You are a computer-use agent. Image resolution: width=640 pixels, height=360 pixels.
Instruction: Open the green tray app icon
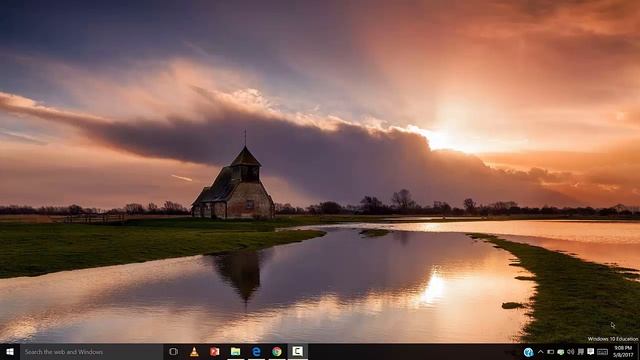coord(561,352)
